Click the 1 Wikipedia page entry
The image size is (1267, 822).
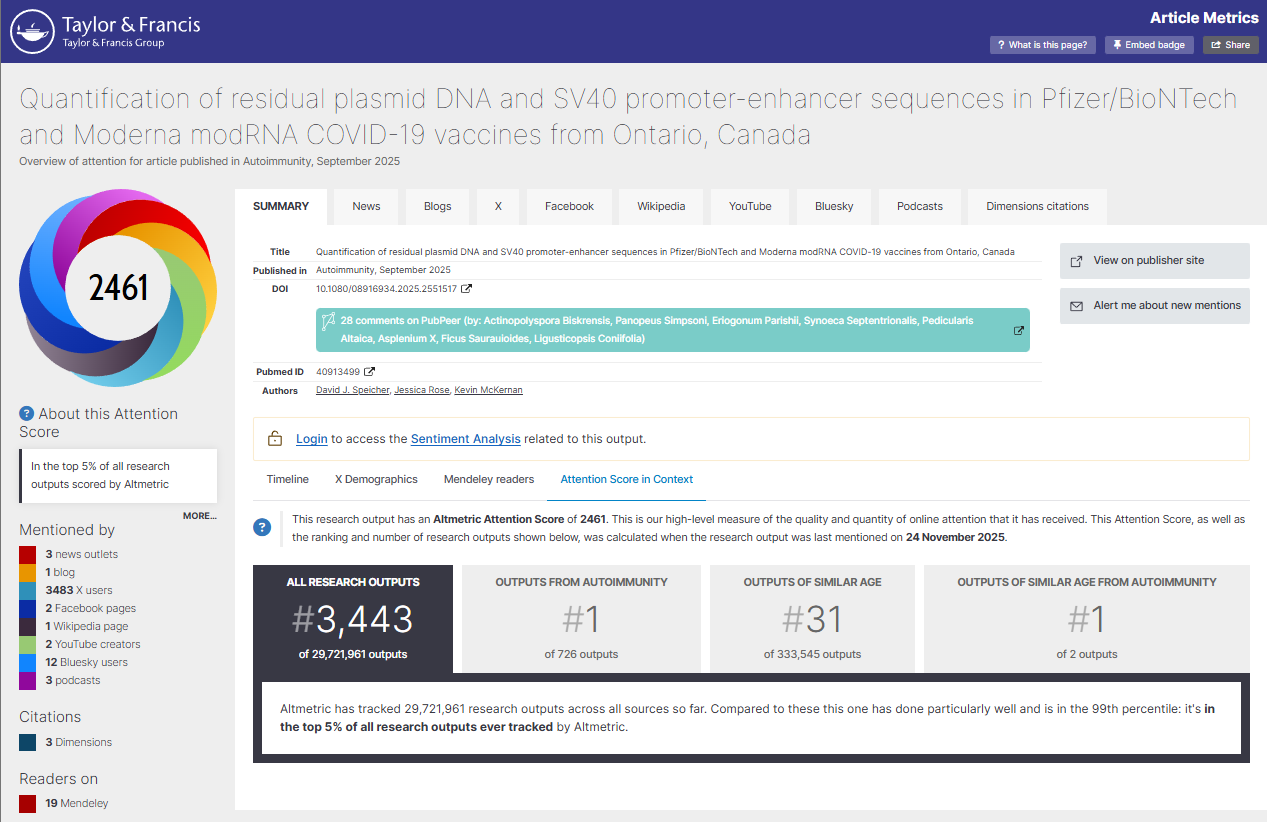click(x=86, y=626)
